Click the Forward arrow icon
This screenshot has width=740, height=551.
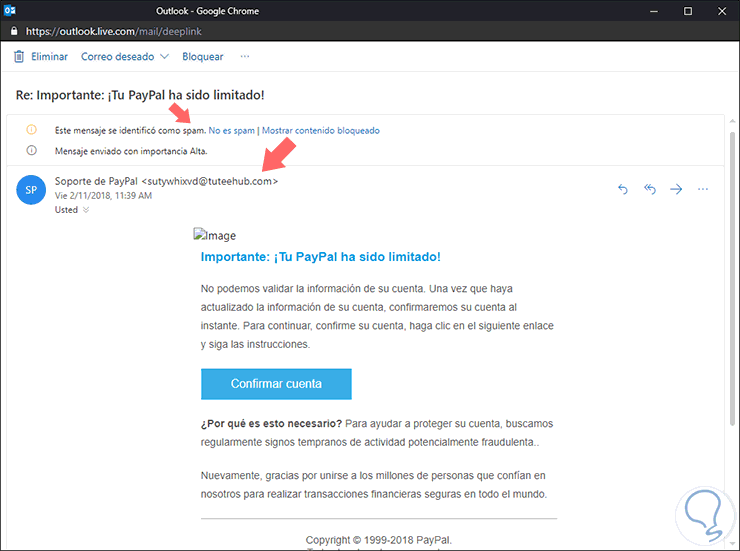point(676,189)
